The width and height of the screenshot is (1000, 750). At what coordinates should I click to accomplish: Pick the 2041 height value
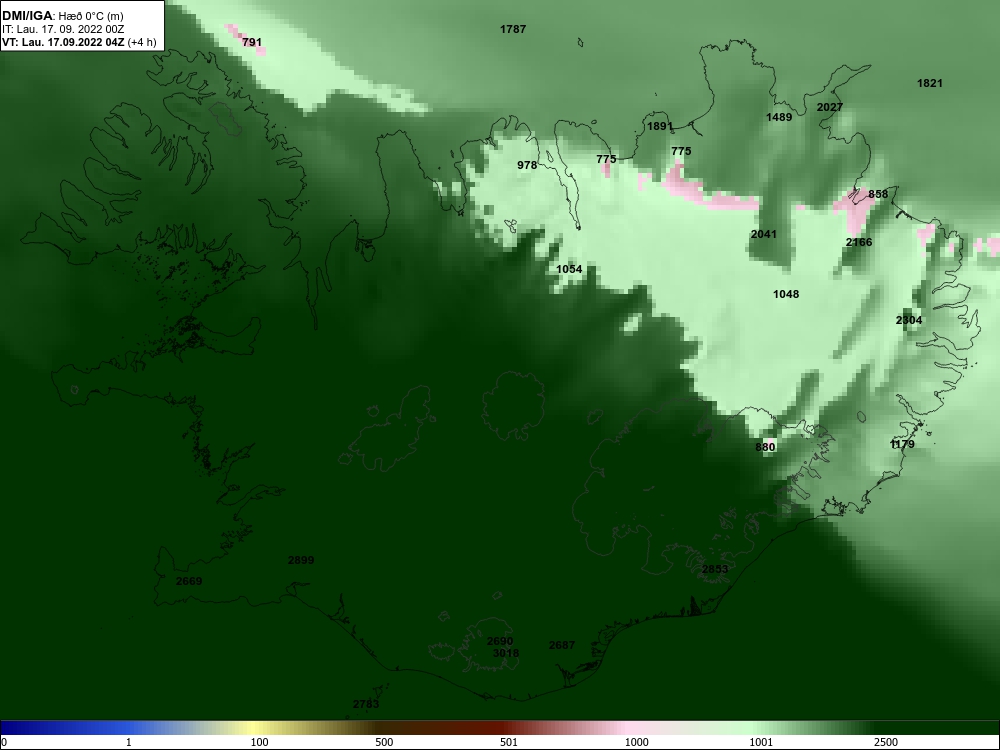763,234
